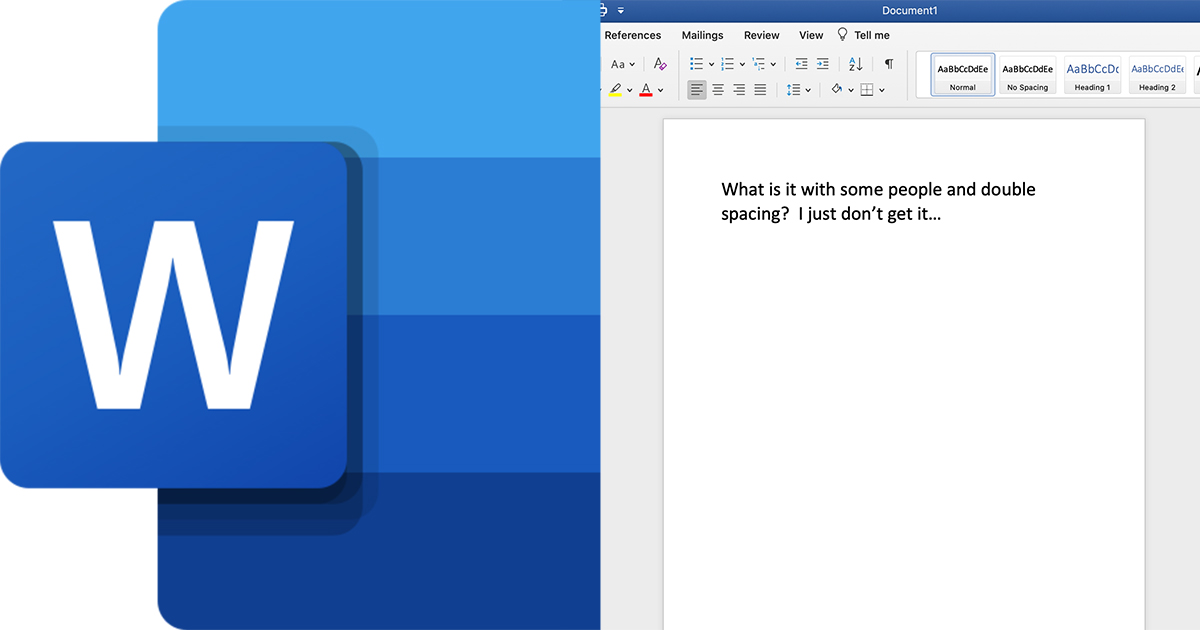Viewport: 1200px width, 630px height.
Task: Apply a numbered list
Action: 727,64
